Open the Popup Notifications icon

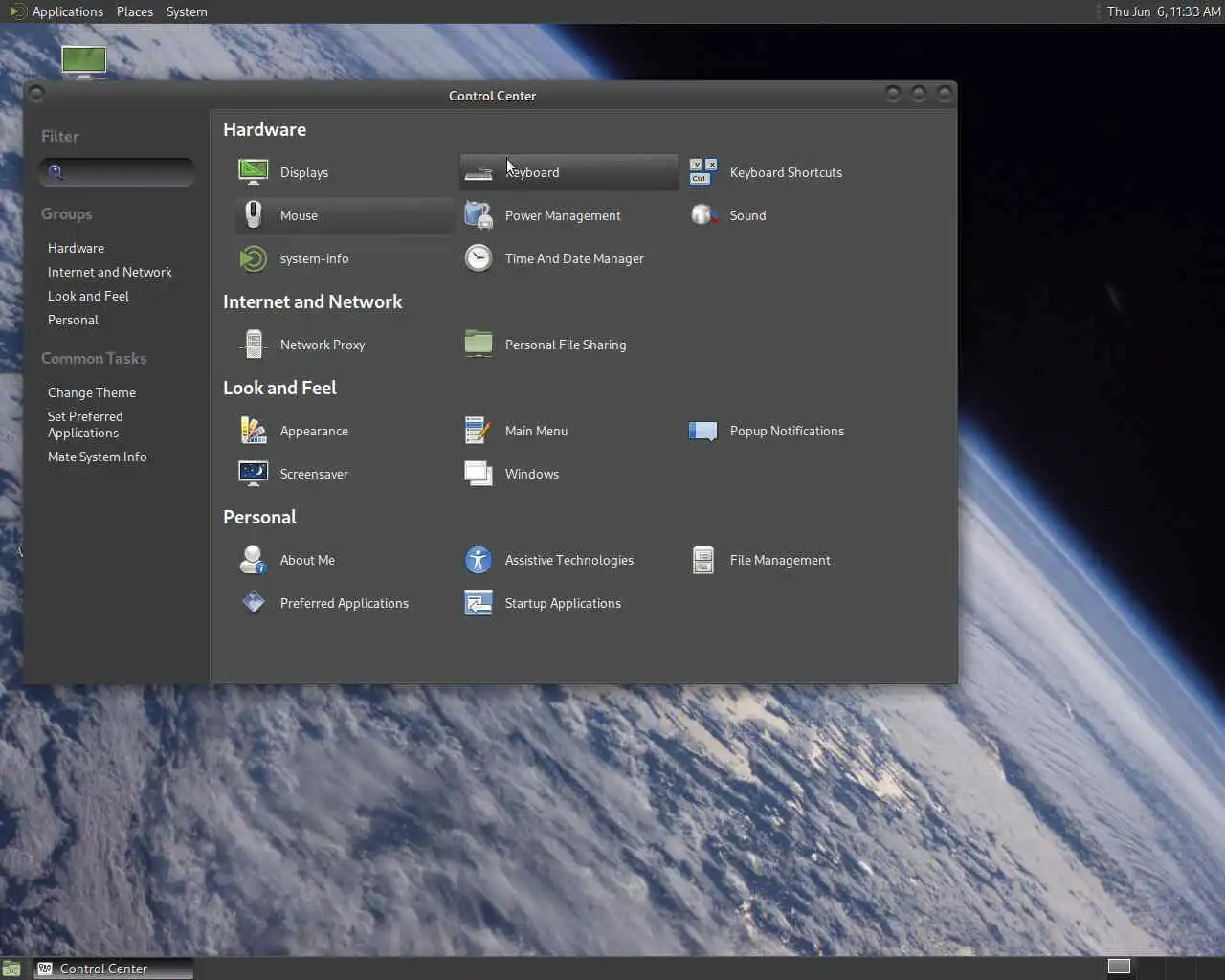click(703, 431)
